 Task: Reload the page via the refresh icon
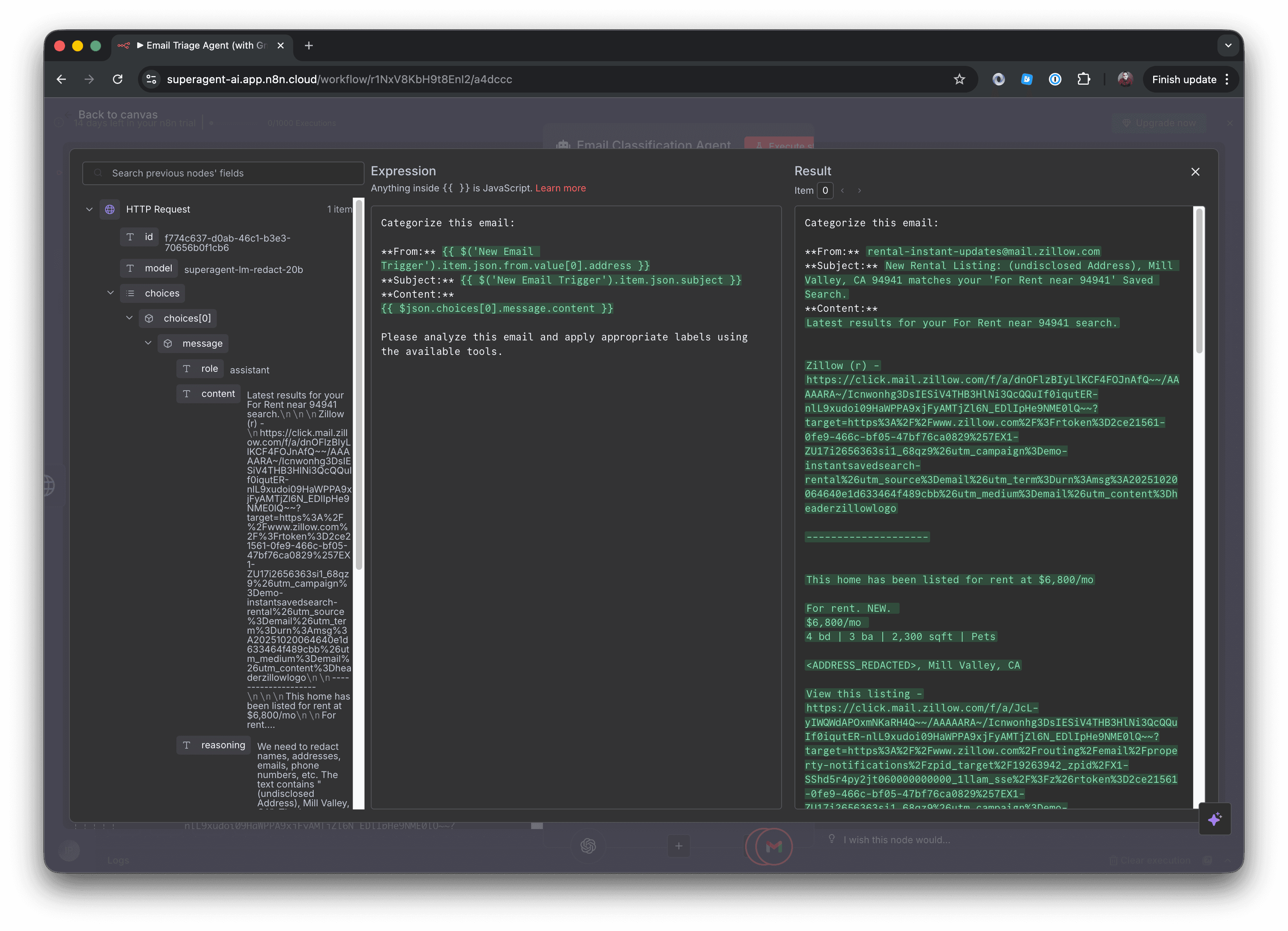[x=118, y=80]
